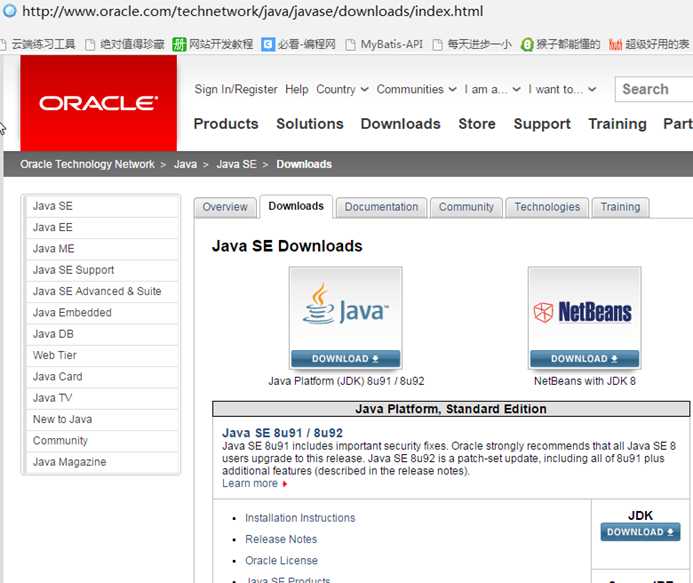693x583 pixels.
Task: Open the Java SE 8u91 / 8u92 heading link
Action: (x=282, y=433)
